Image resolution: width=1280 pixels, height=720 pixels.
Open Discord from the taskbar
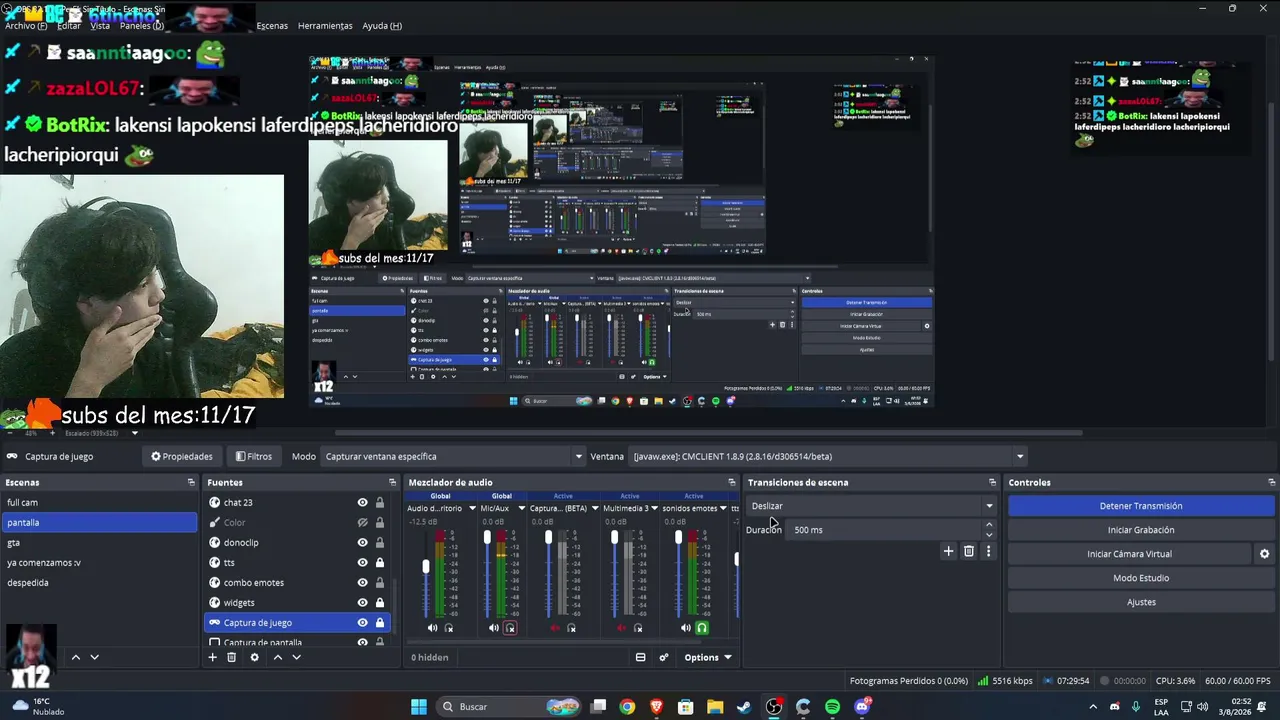pyautogui.click(x=862, y=707)
